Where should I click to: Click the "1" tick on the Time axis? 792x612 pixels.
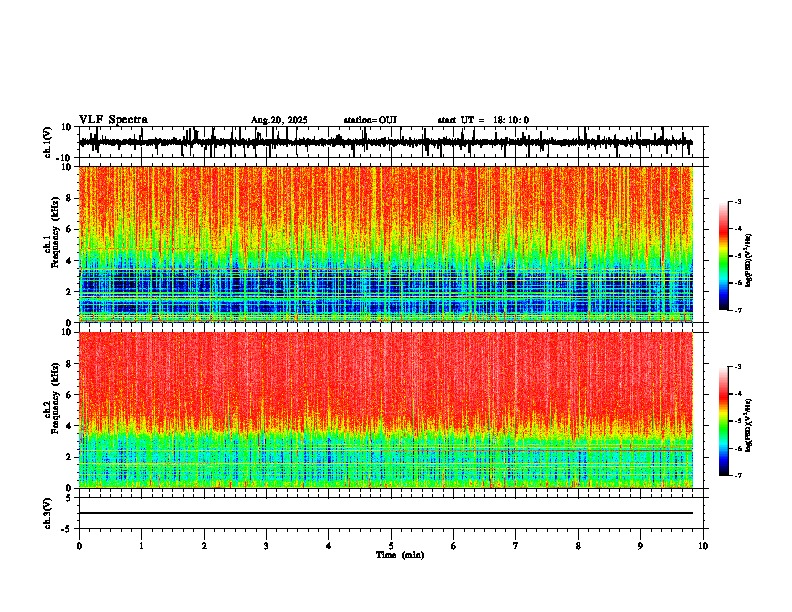pyautogui.click(x=141, y=546)
